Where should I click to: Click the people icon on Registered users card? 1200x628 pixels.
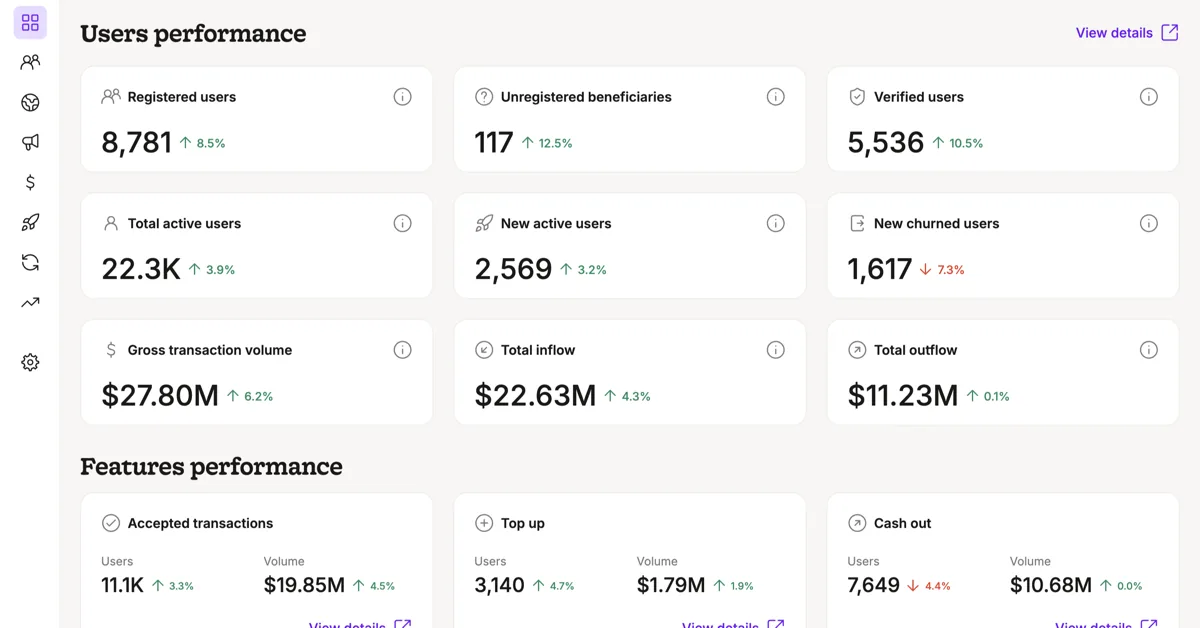click(111, 97)
